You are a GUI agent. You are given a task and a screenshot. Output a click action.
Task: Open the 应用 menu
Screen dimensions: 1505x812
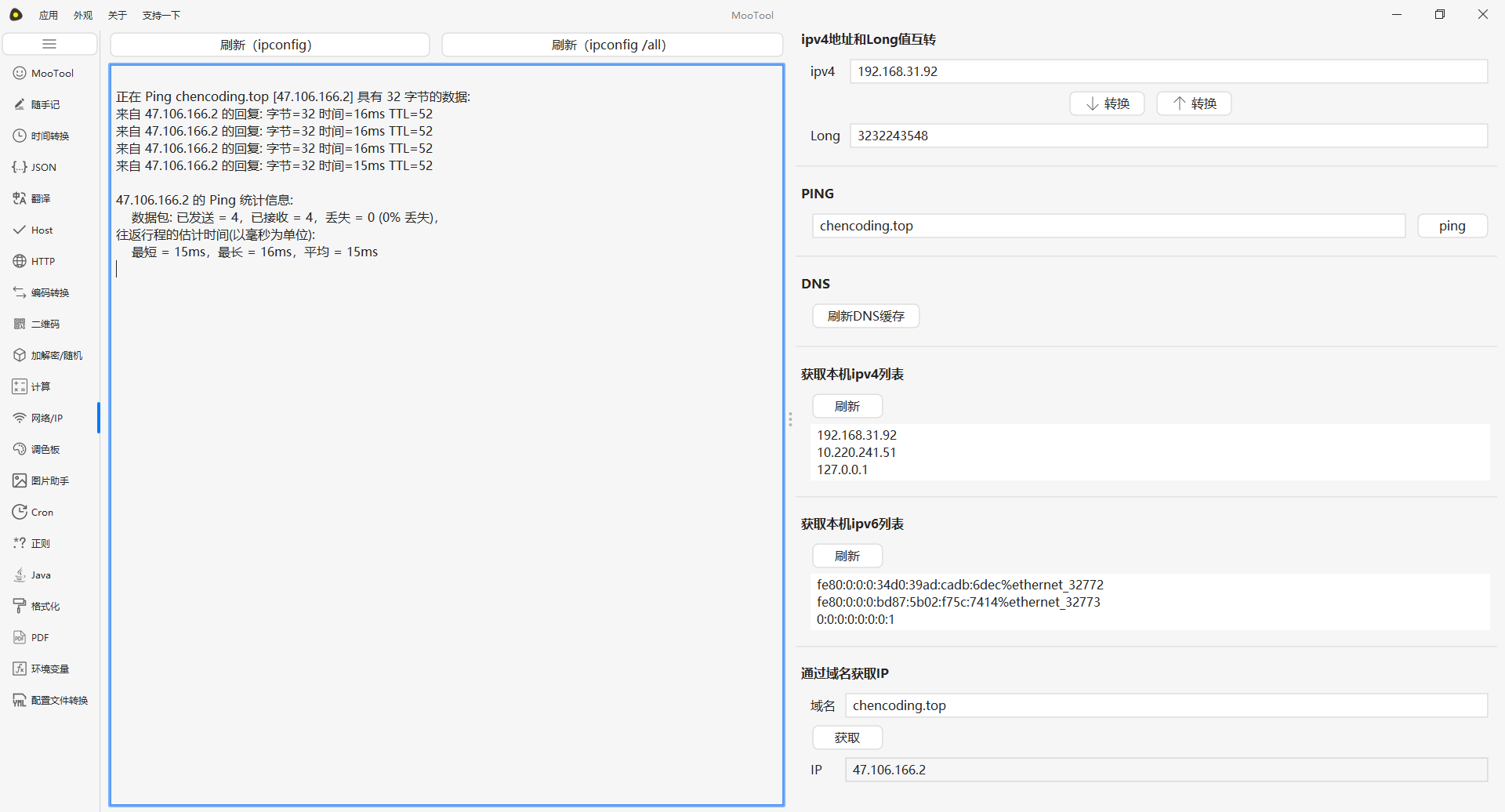(49, 15)
